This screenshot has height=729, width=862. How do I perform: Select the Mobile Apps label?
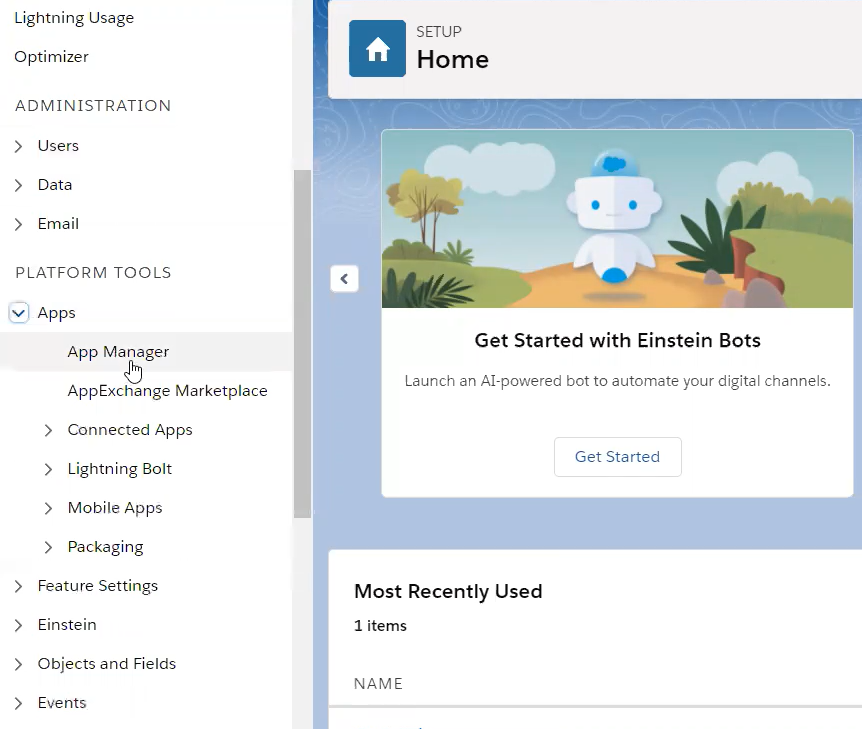coord(115,508)
